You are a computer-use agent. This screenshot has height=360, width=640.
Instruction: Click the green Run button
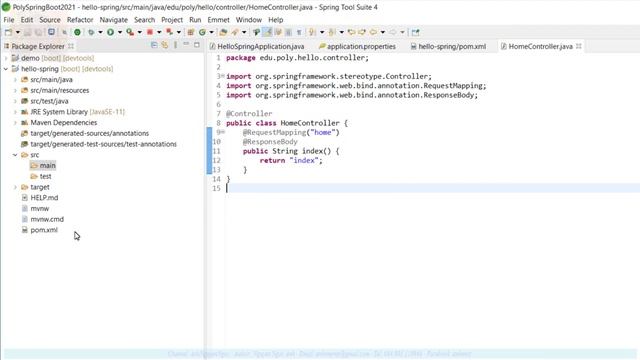click(x=110, y=32)
